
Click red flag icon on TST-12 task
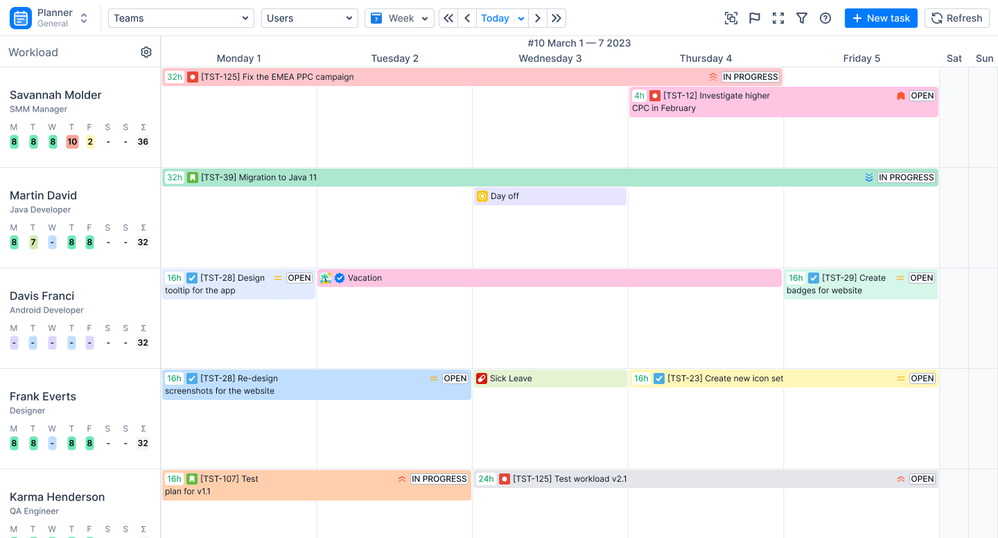[901, 96]
